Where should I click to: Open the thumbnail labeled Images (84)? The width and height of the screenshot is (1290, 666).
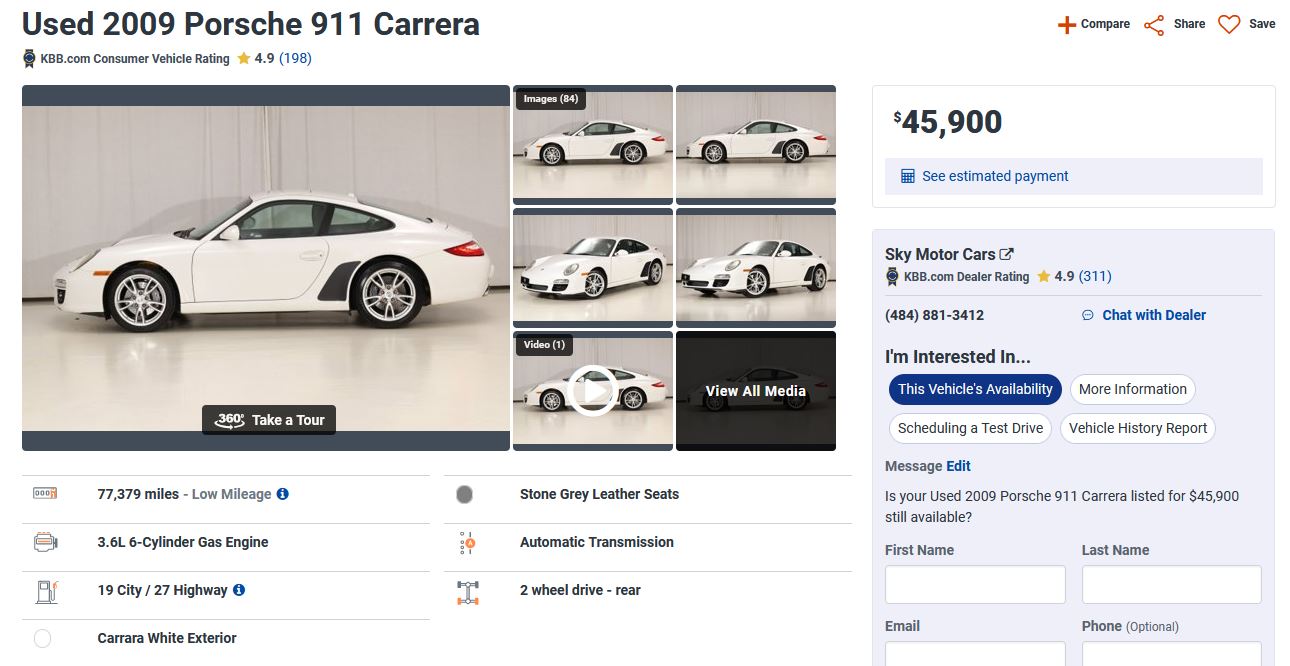pos(593,145)
